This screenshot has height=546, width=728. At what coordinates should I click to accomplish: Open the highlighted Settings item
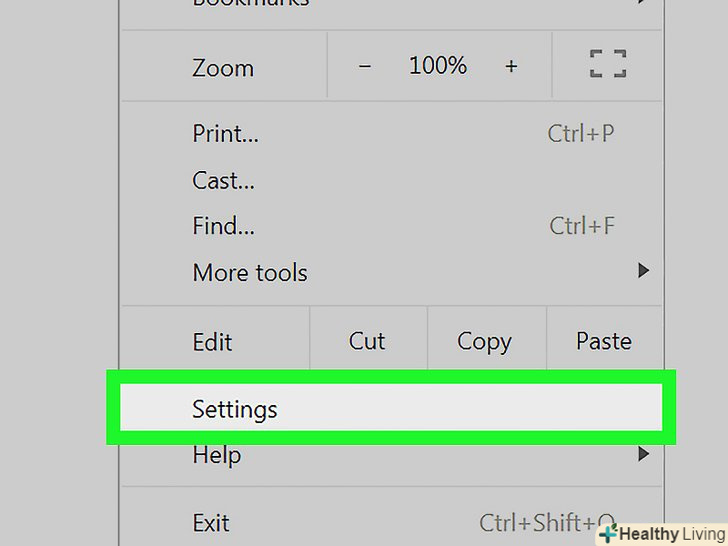coord(235,409)
